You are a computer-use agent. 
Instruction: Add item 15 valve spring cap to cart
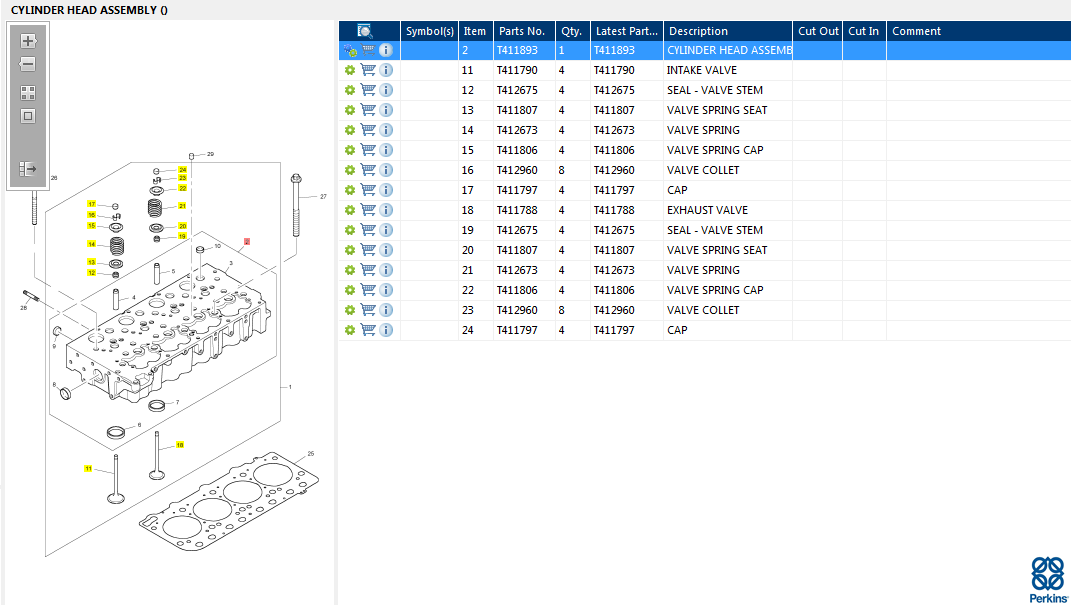pyautogui.click(x=368, y=150)
